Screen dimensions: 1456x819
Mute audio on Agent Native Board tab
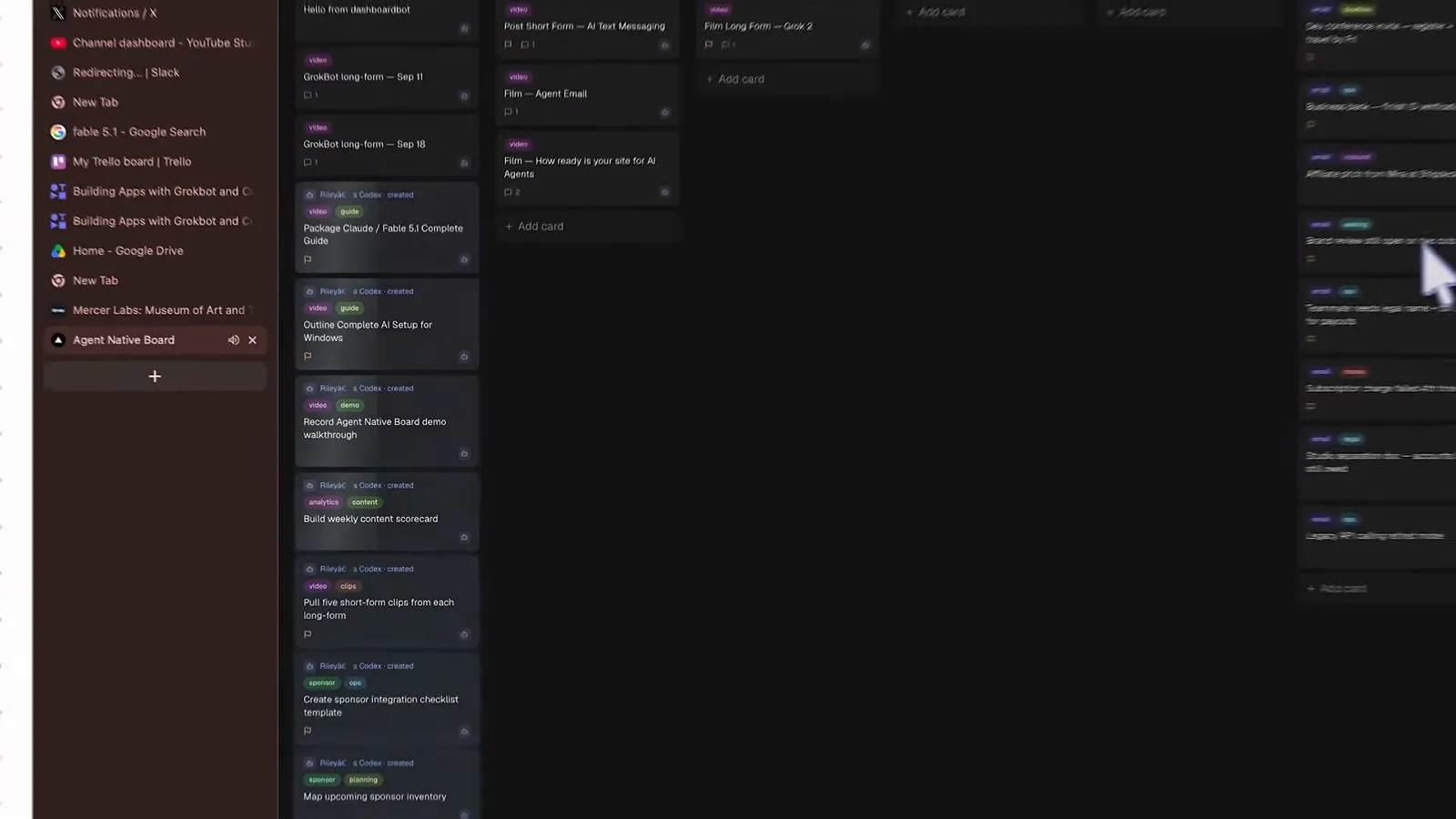pos(234,340)
